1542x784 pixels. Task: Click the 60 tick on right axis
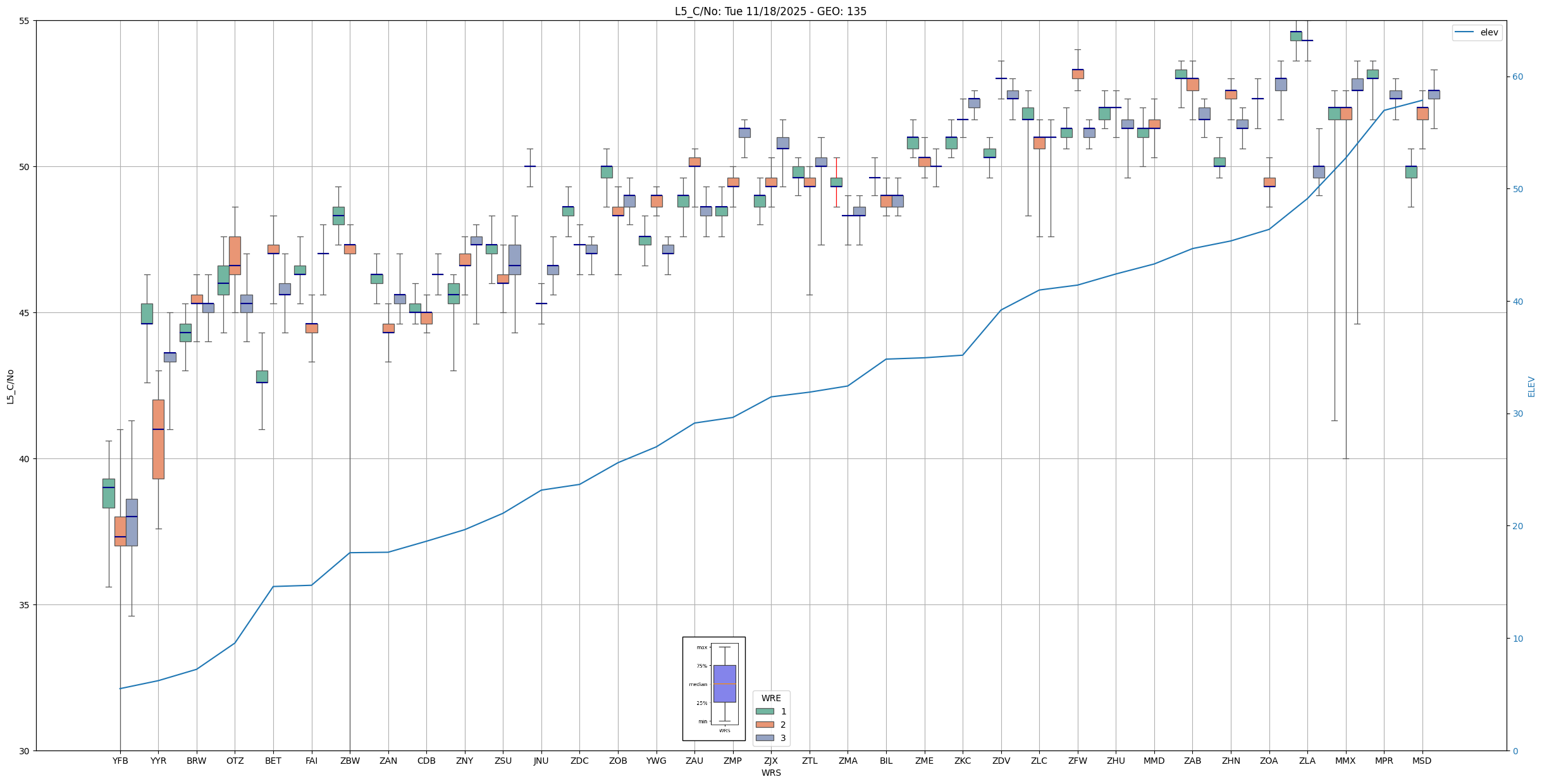coord(1517,77)
